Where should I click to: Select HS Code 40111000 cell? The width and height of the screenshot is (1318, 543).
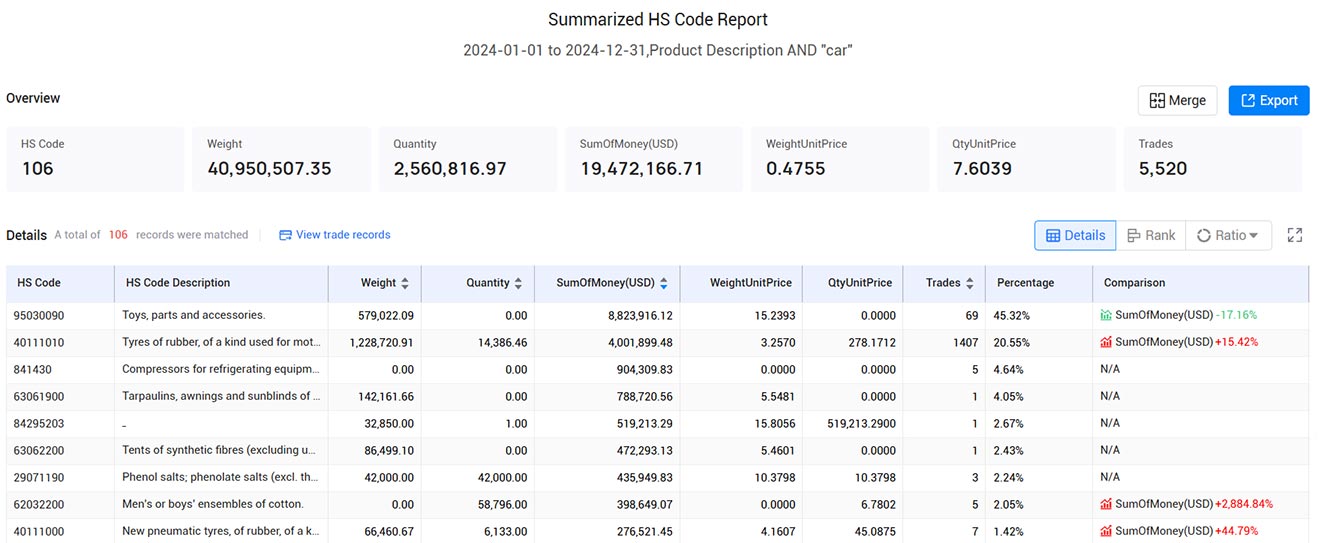60,531
